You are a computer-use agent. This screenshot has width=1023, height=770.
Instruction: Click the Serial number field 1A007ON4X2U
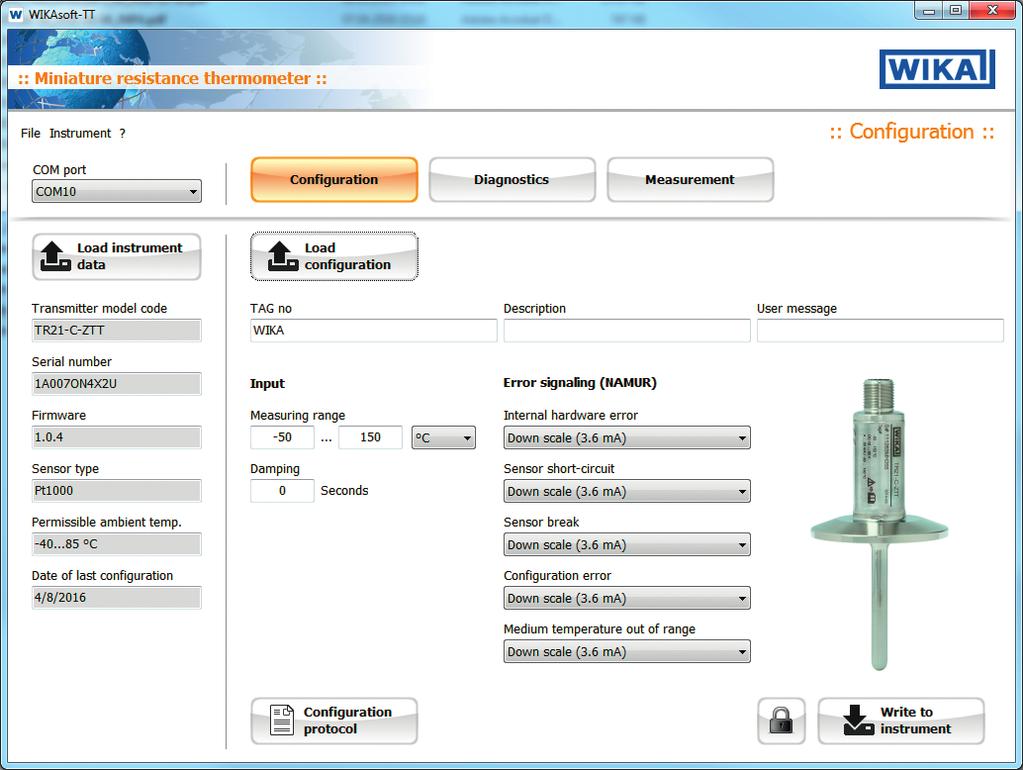point(117,384)
